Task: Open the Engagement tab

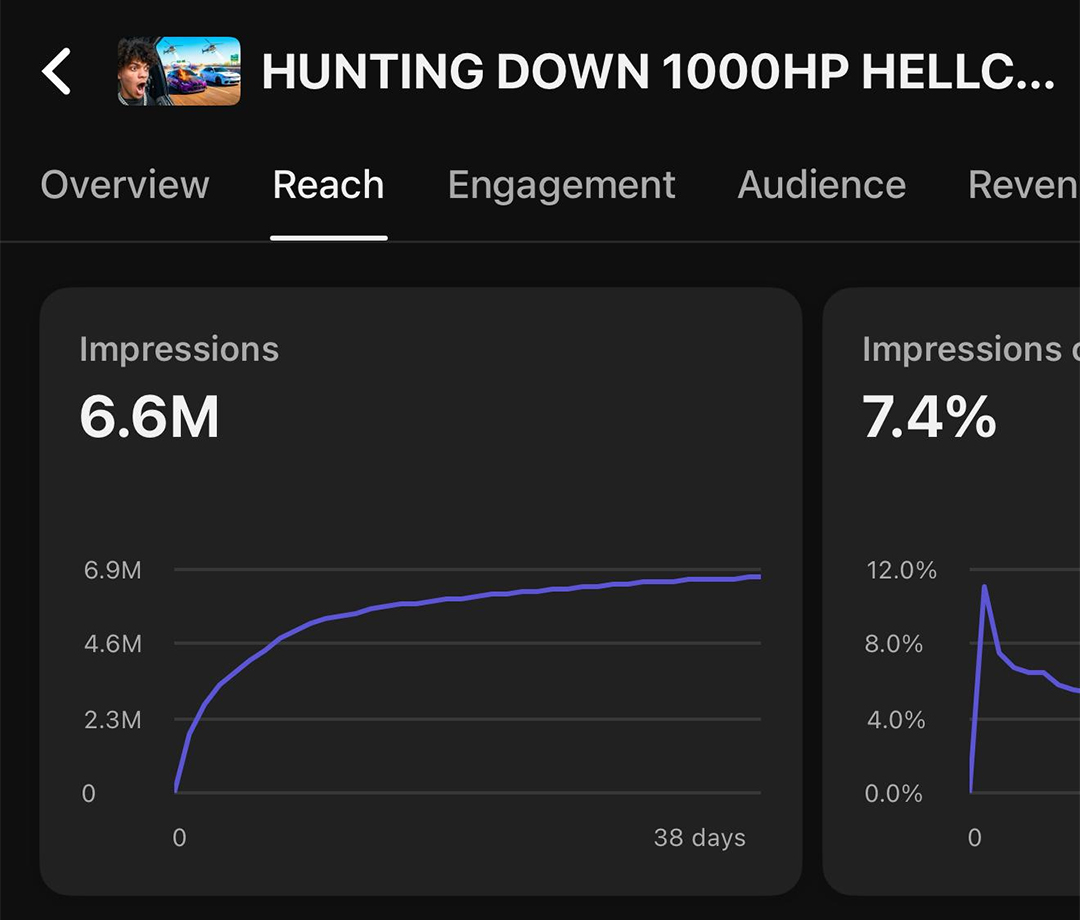Action: pos(561,185)
